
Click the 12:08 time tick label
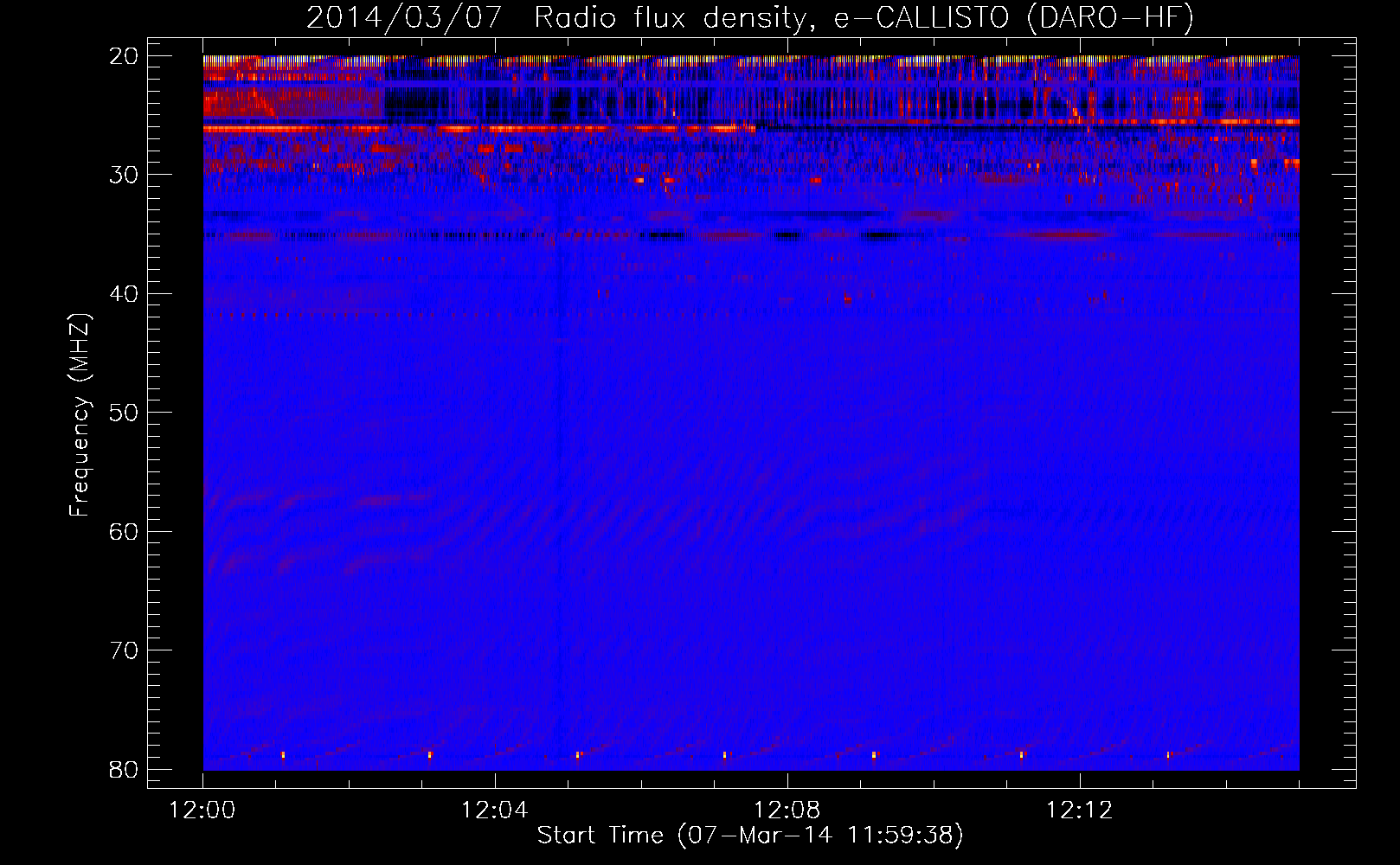787,811
